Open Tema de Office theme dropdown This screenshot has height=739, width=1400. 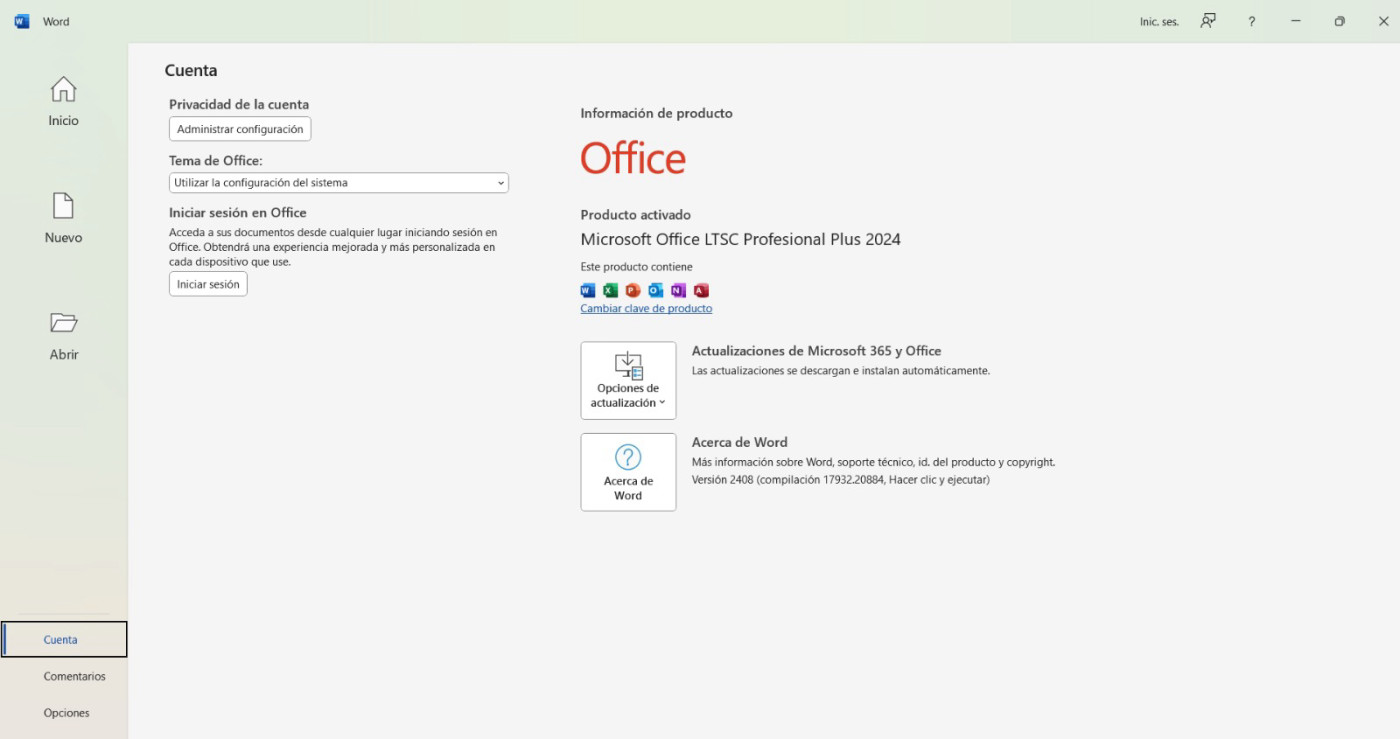click(339, 183)
